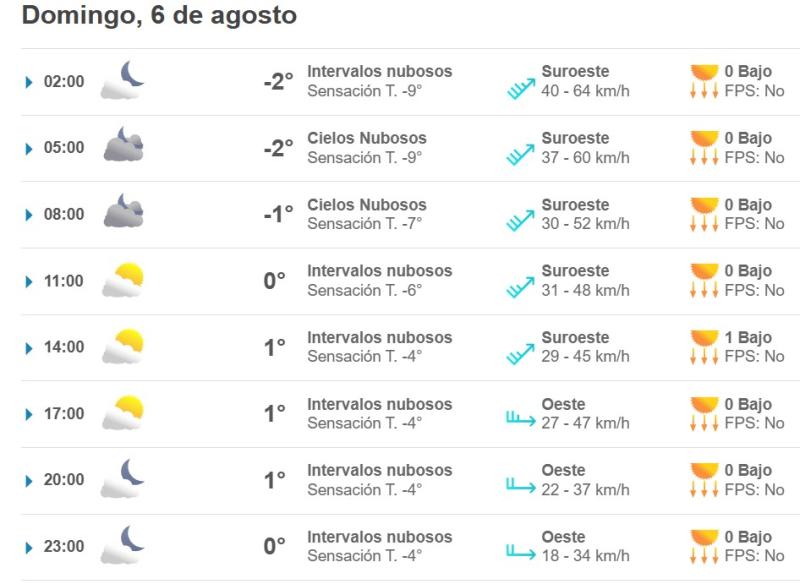Click the wind arrow icon for 02:00
Screen dimensions: 800x584
click(521, 91)
